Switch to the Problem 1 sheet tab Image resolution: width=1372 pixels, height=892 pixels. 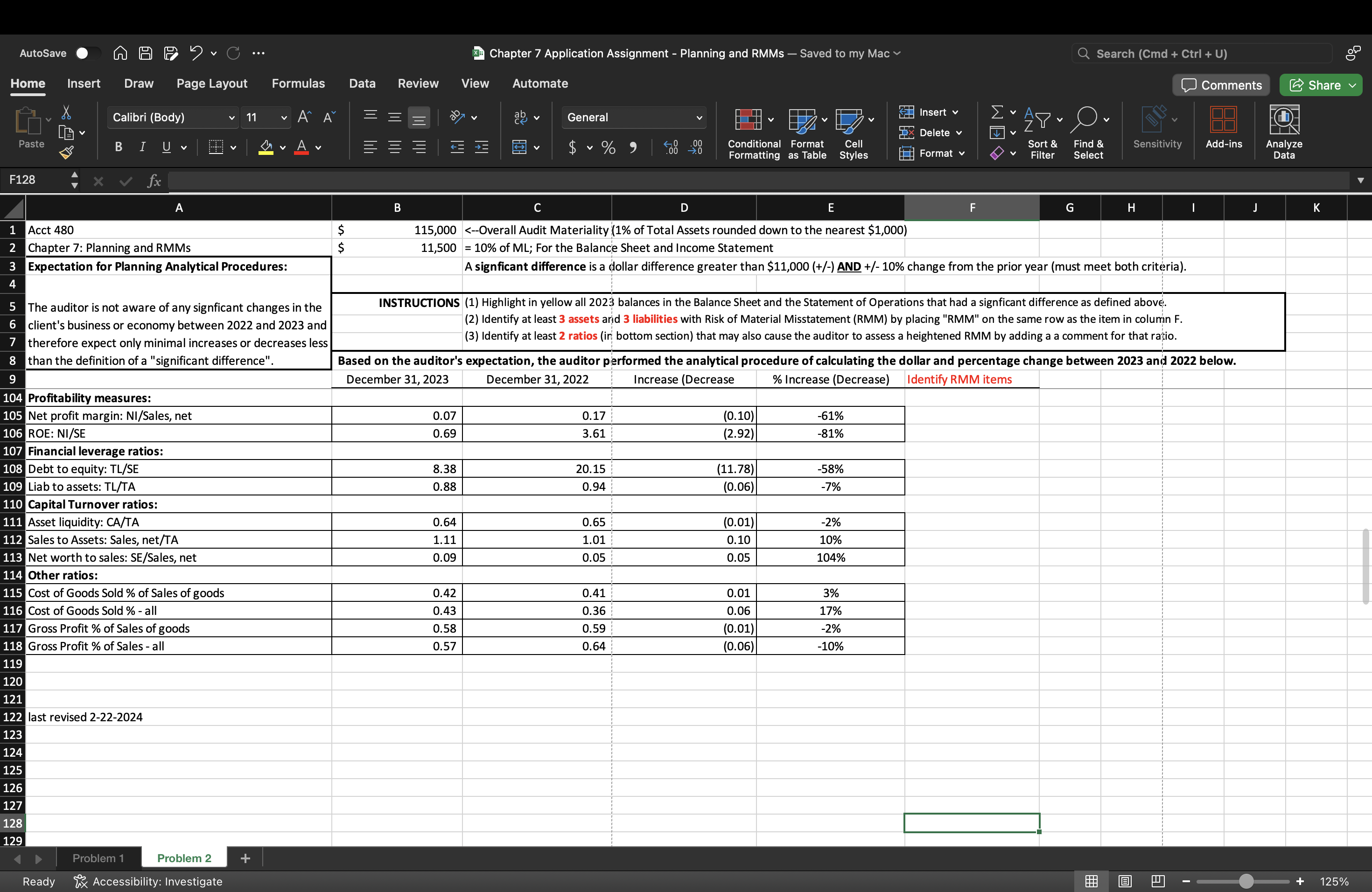click(98, 858)
